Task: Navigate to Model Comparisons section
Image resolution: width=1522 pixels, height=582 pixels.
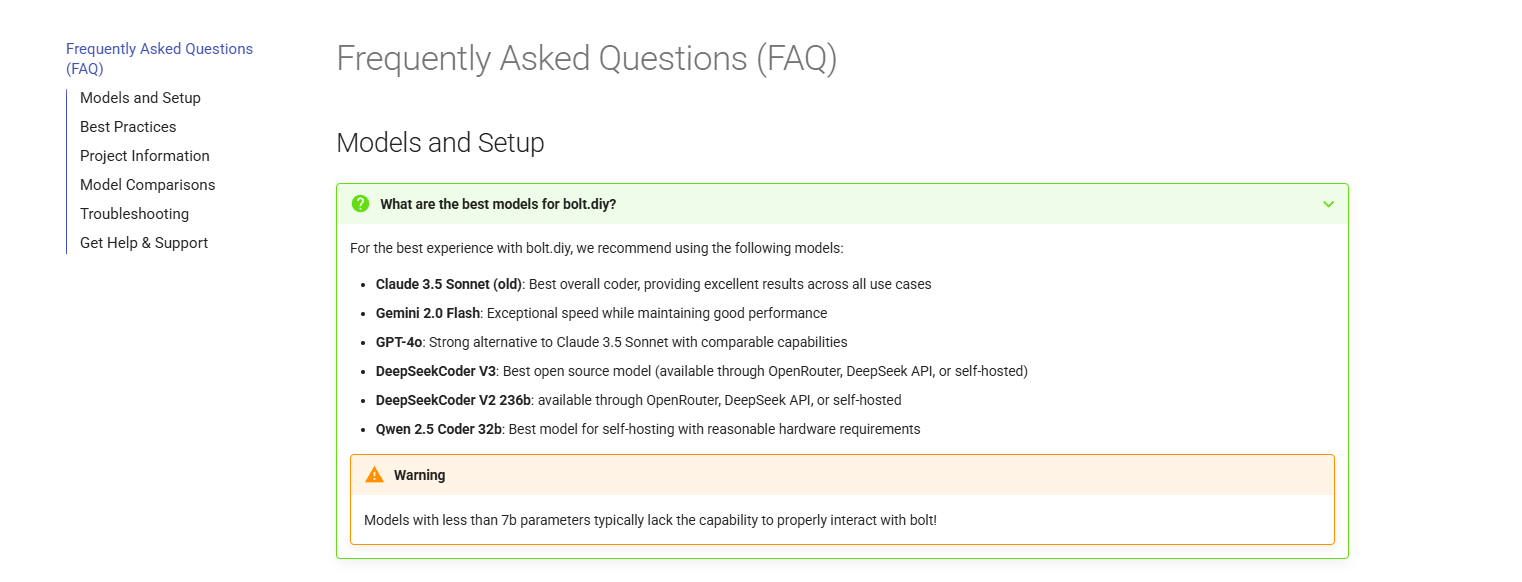Action: 148,185
